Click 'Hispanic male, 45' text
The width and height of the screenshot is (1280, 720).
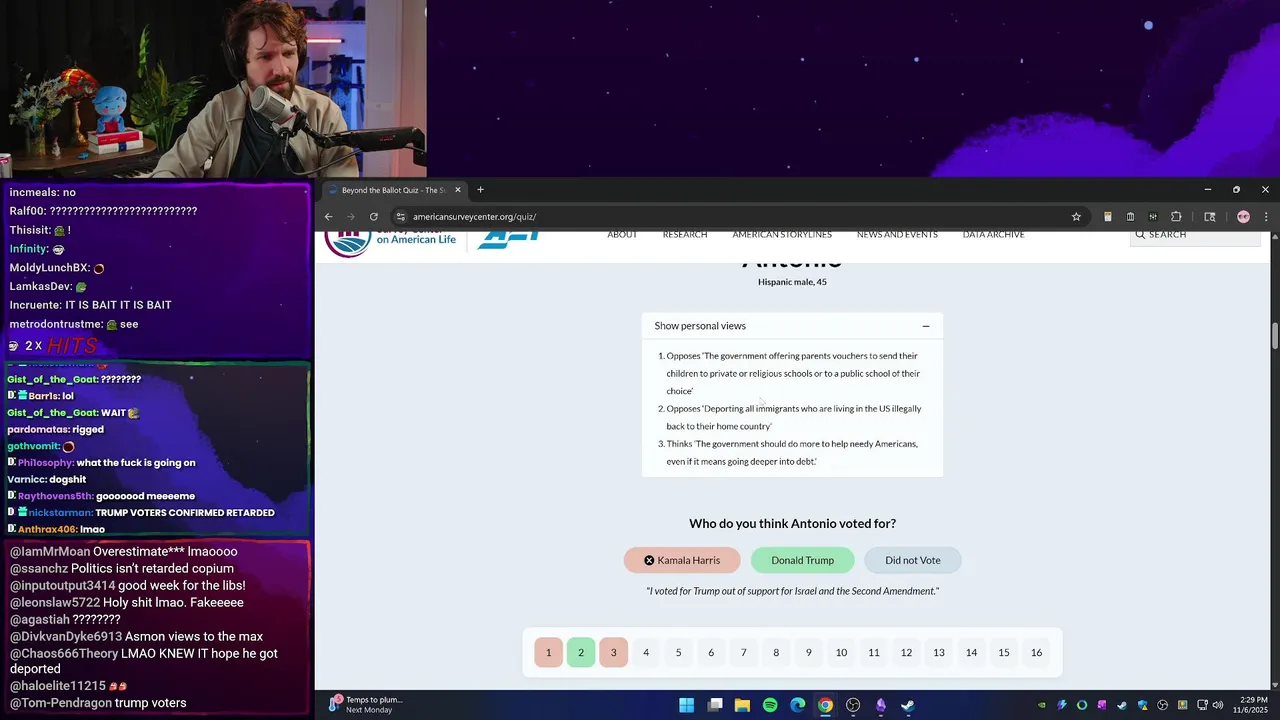(x=792, y=282)
